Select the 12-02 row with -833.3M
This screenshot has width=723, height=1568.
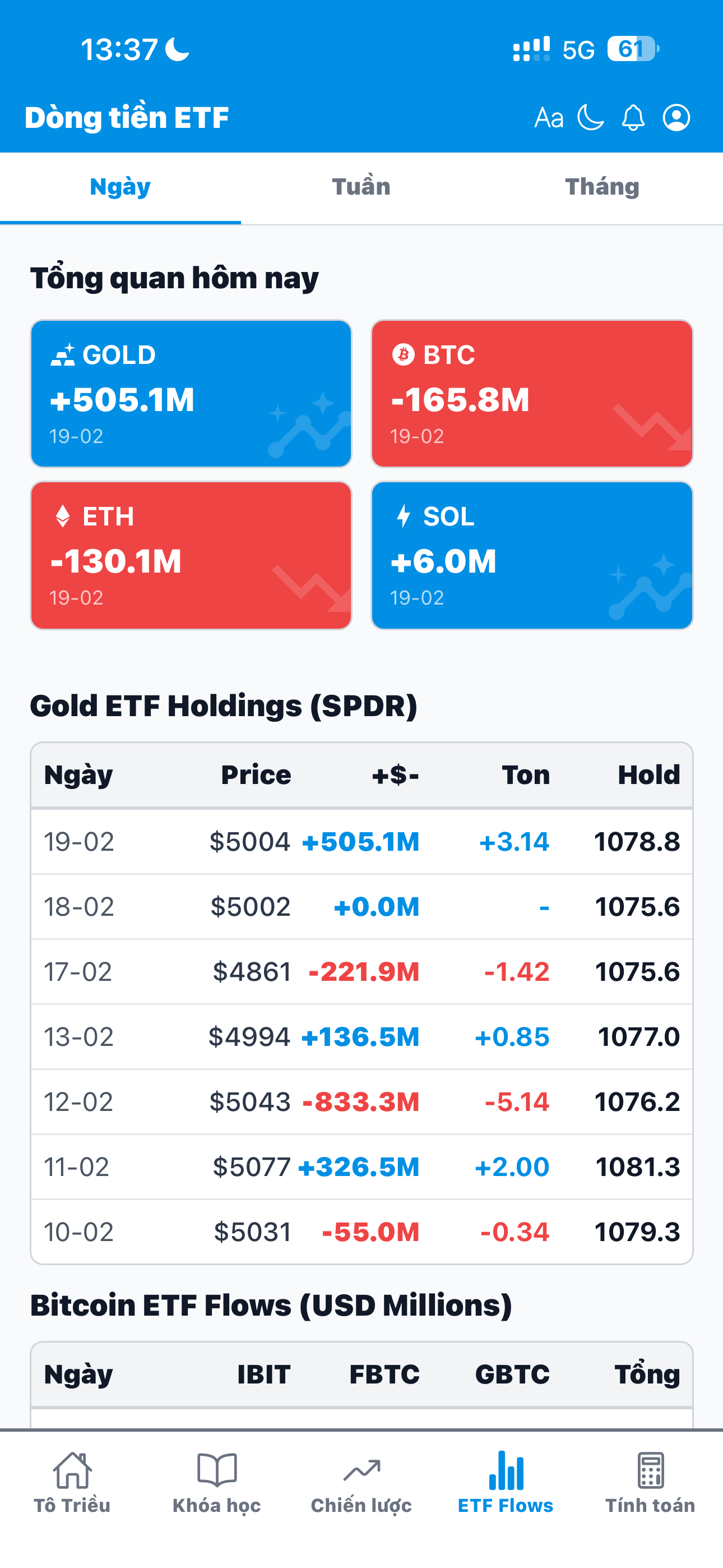pyautogui.click(x=361, y=1102)
